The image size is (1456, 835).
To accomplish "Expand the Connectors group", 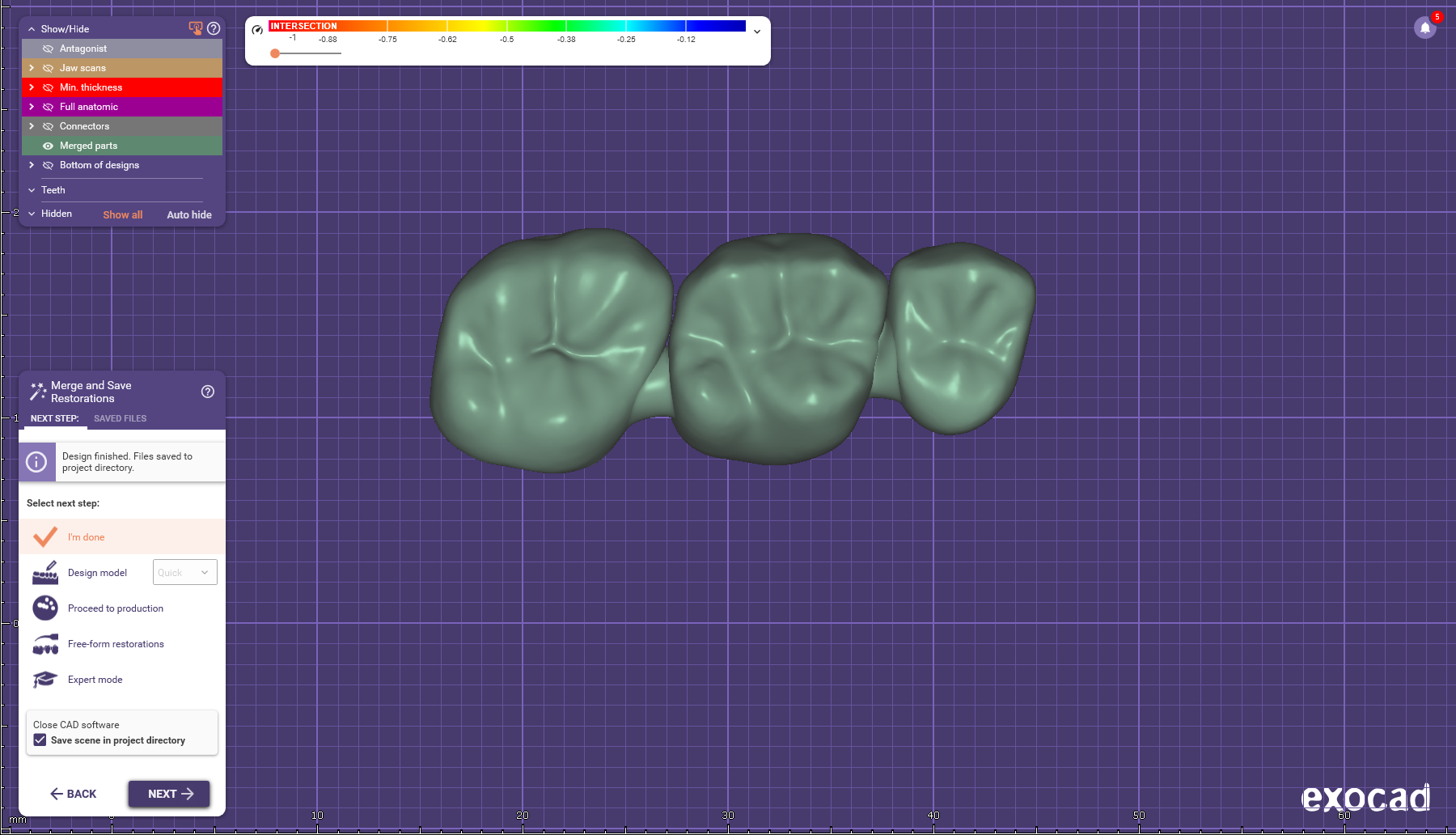I will tap(32, 126).
